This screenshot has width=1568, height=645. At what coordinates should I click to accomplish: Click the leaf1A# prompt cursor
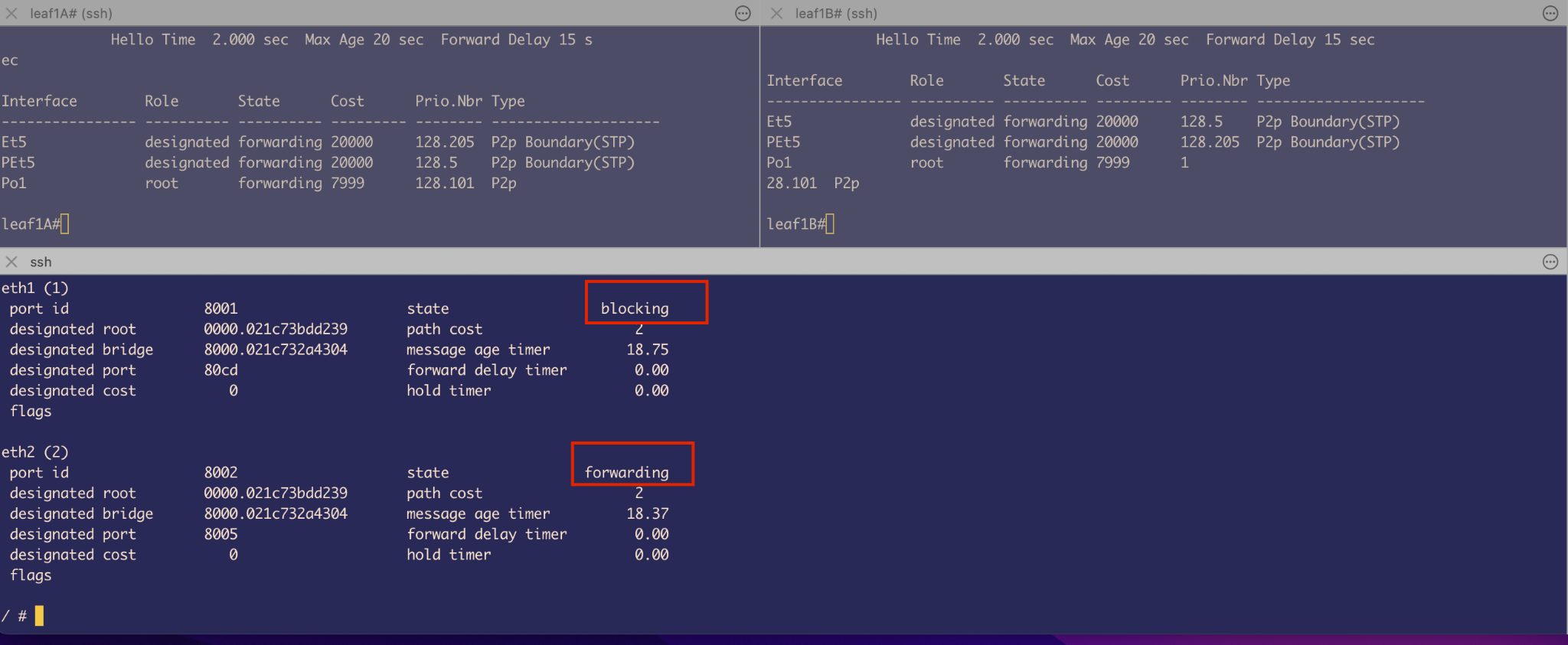pos(65,223)
